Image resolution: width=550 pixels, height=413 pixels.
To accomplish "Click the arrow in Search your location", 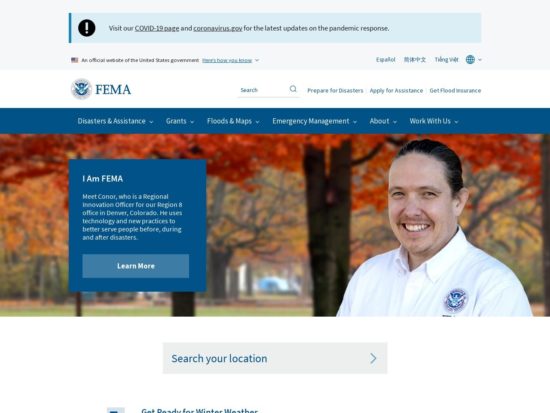I will tap(373, 358).
